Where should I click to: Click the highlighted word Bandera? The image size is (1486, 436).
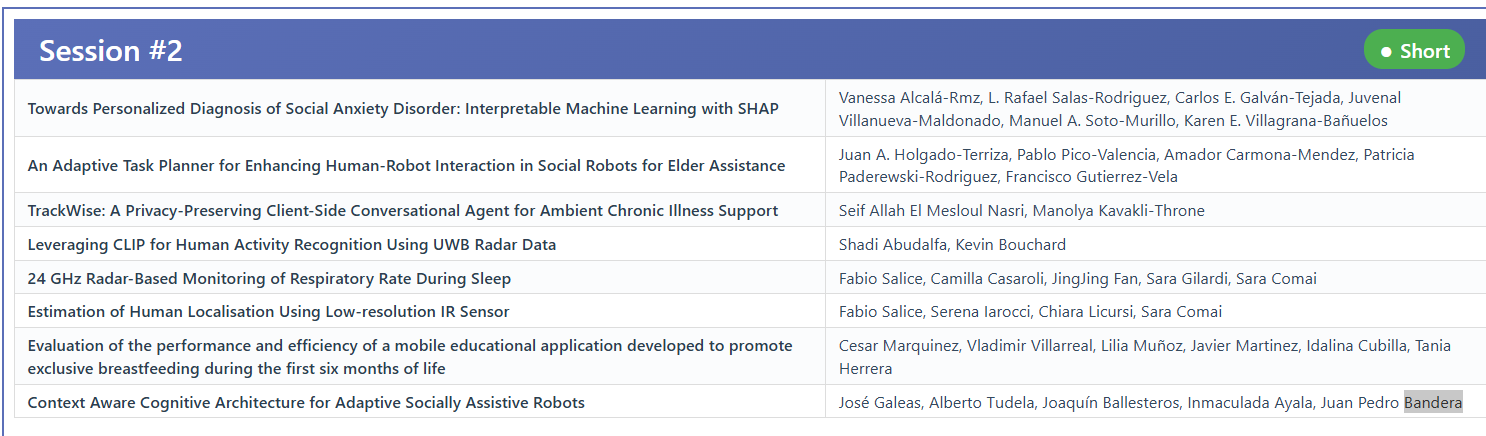click(x=1433, y=403)
